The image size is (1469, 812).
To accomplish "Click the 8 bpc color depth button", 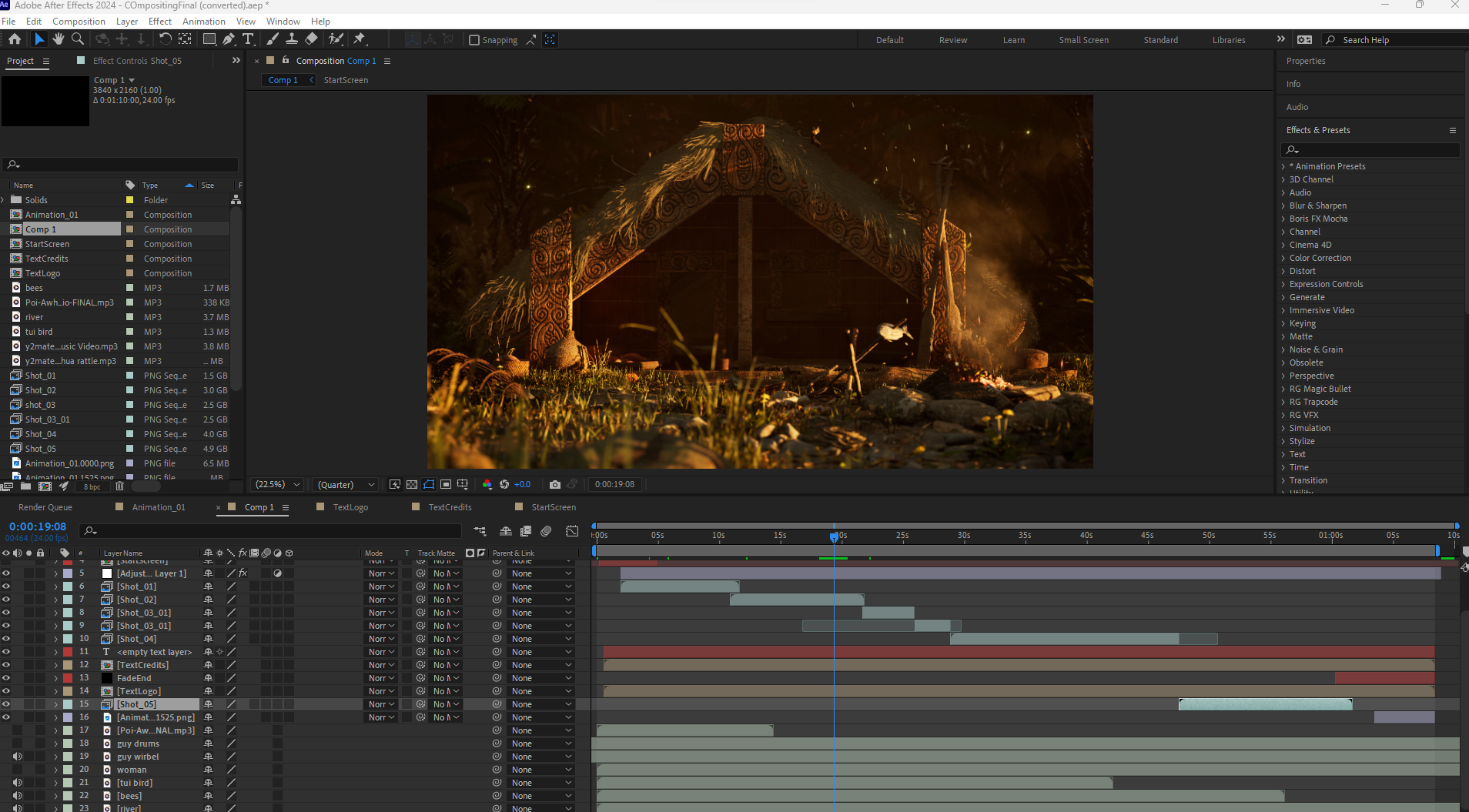I will 92,486.
